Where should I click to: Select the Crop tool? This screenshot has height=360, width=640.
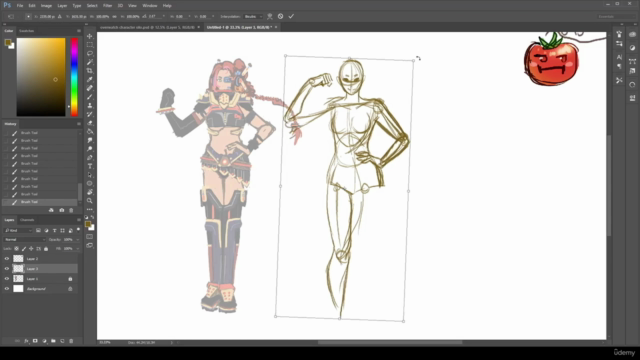point(90,71)
